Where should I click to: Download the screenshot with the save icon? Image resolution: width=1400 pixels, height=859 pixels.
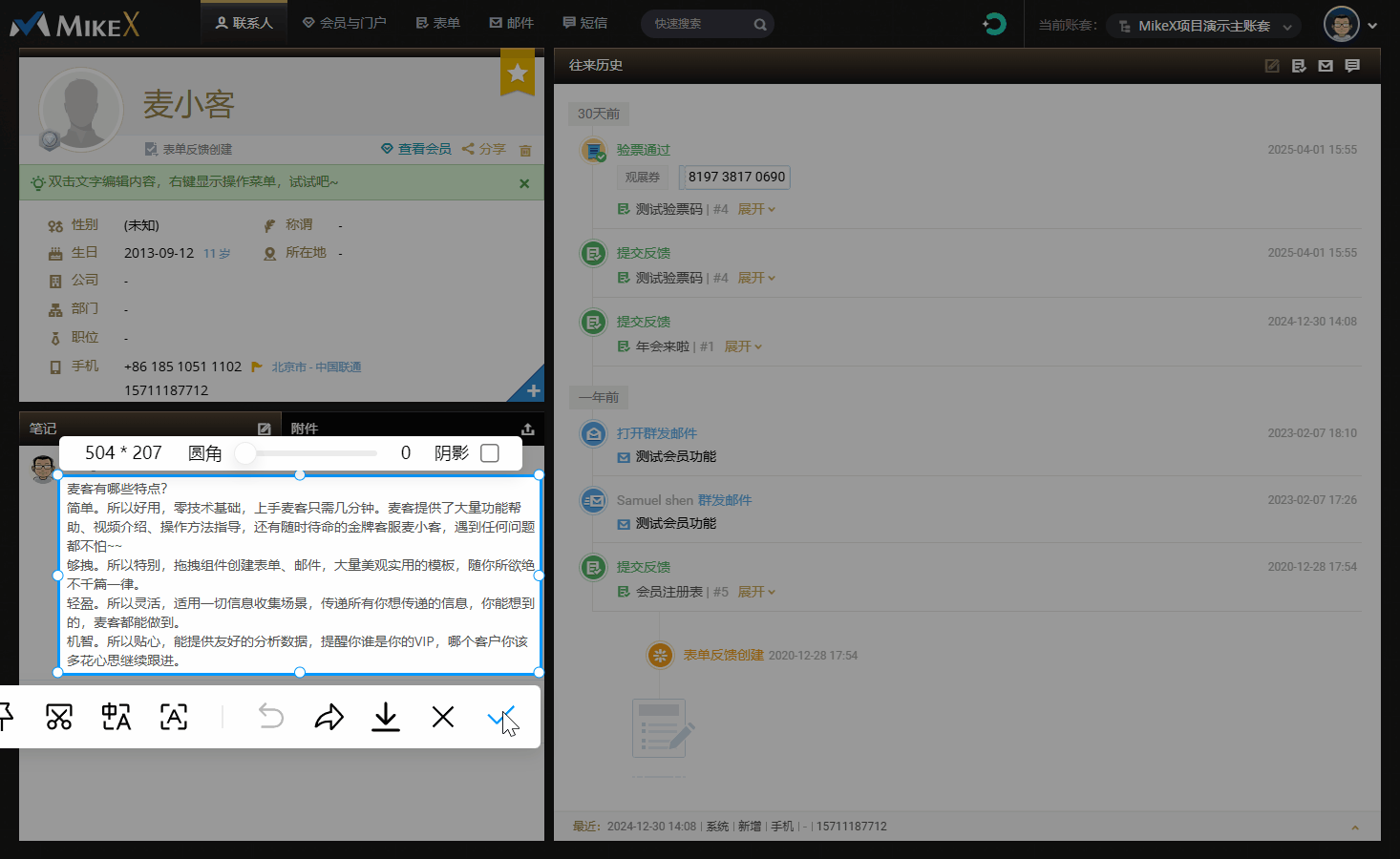click(386, 717)
